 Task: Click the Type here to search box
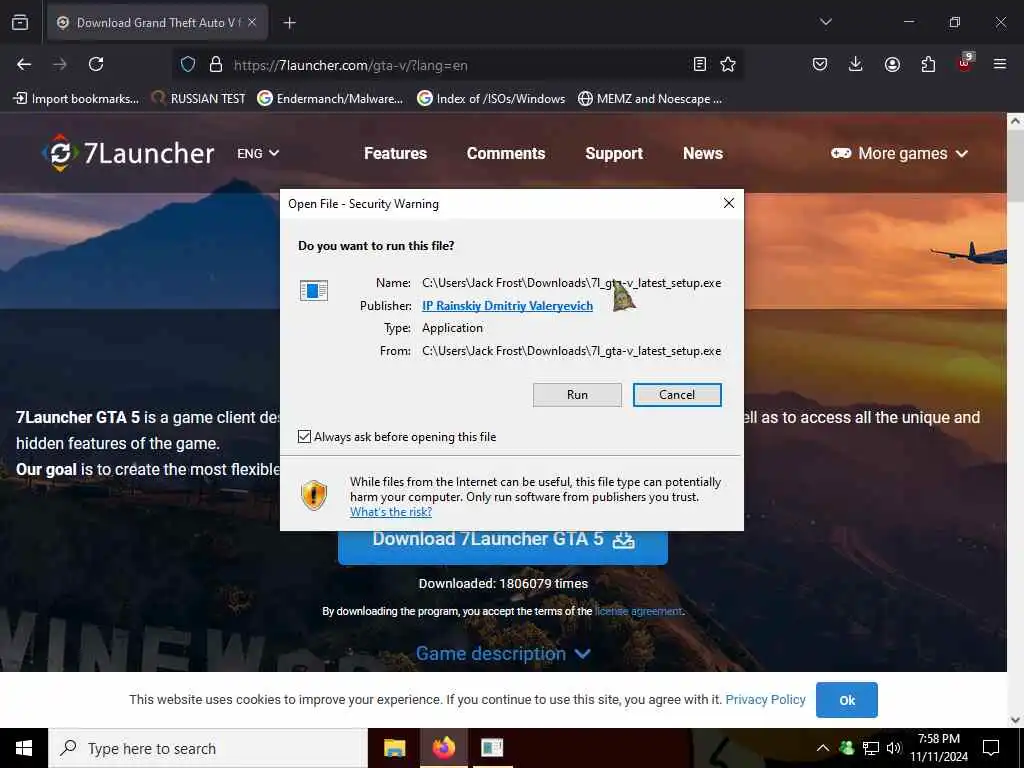208,748
